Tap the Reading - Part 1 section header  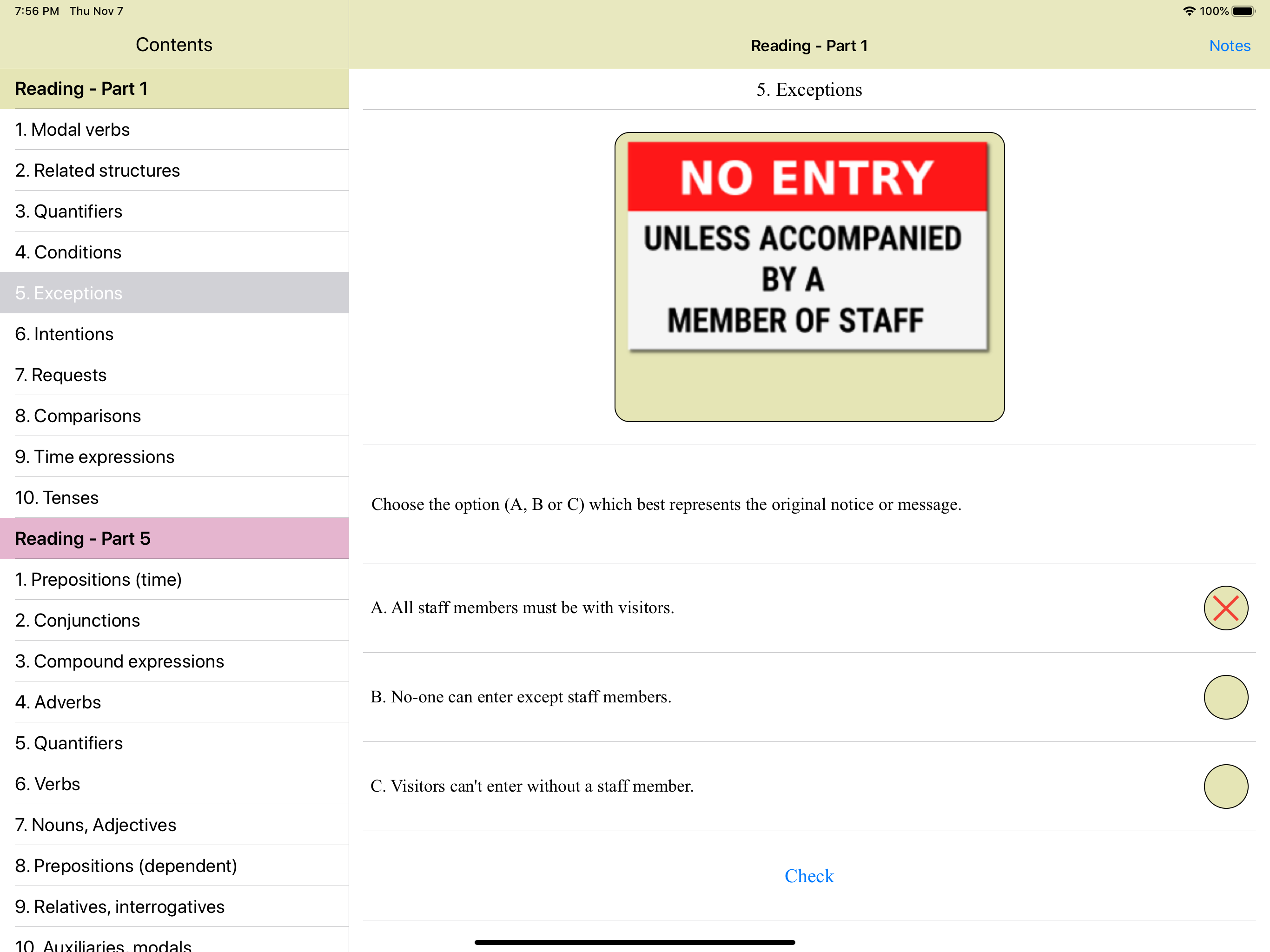[174, 88]
